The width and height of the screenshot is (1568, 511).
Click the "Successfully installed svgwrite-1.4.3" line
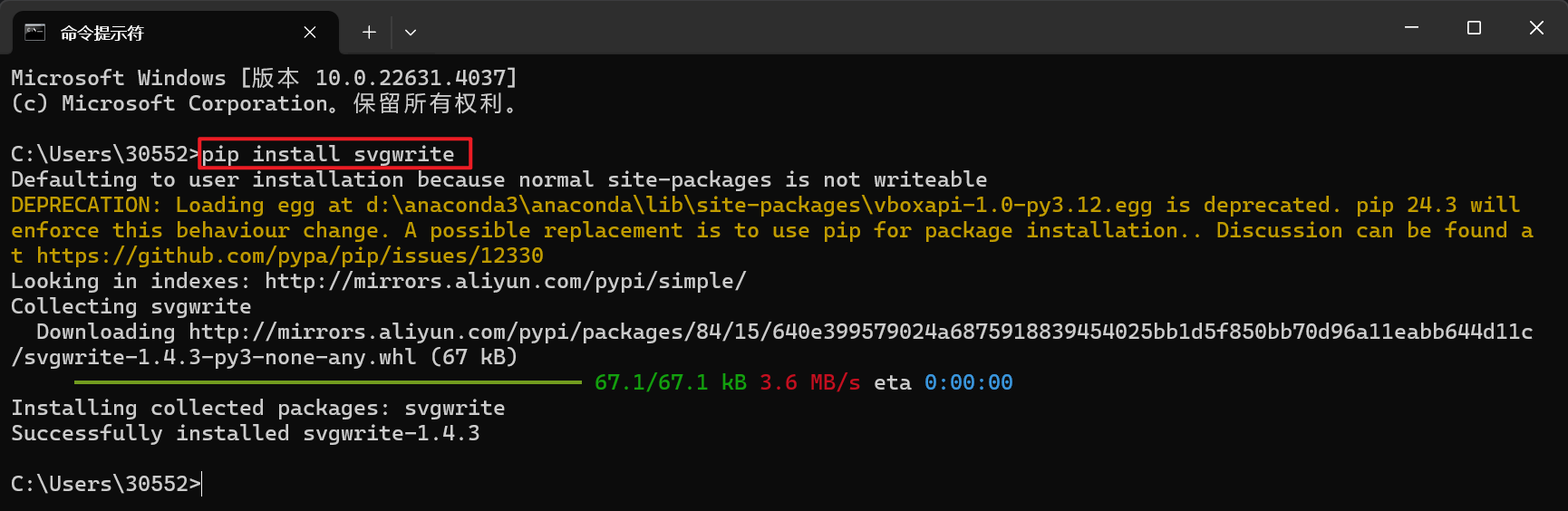[x=246, y=434]
